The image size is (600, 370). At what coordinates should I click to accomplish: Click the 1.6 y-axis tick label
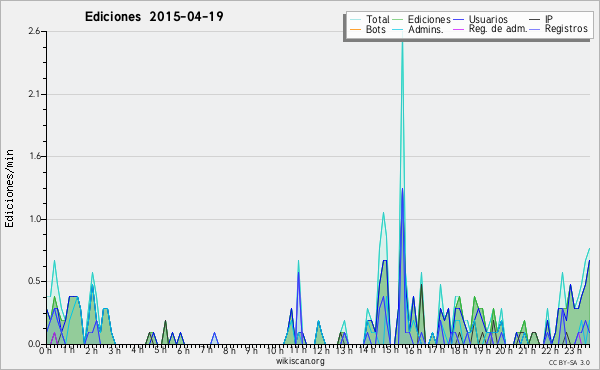point(34,156)
